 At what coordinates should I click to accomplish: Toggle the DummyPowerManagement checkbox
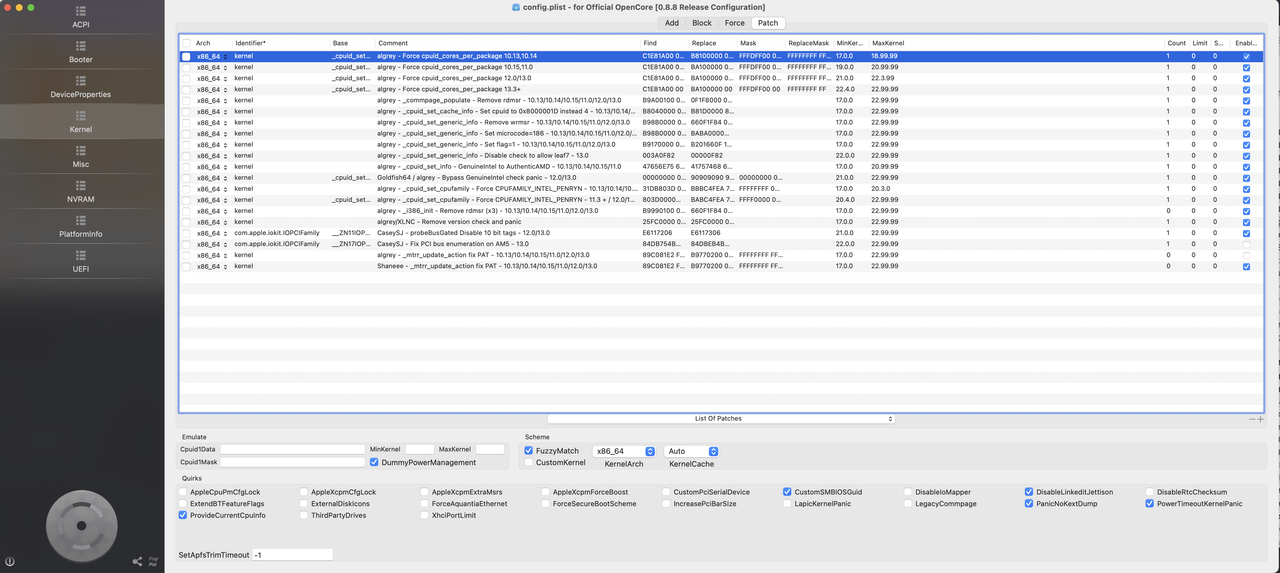coord(374,462)
